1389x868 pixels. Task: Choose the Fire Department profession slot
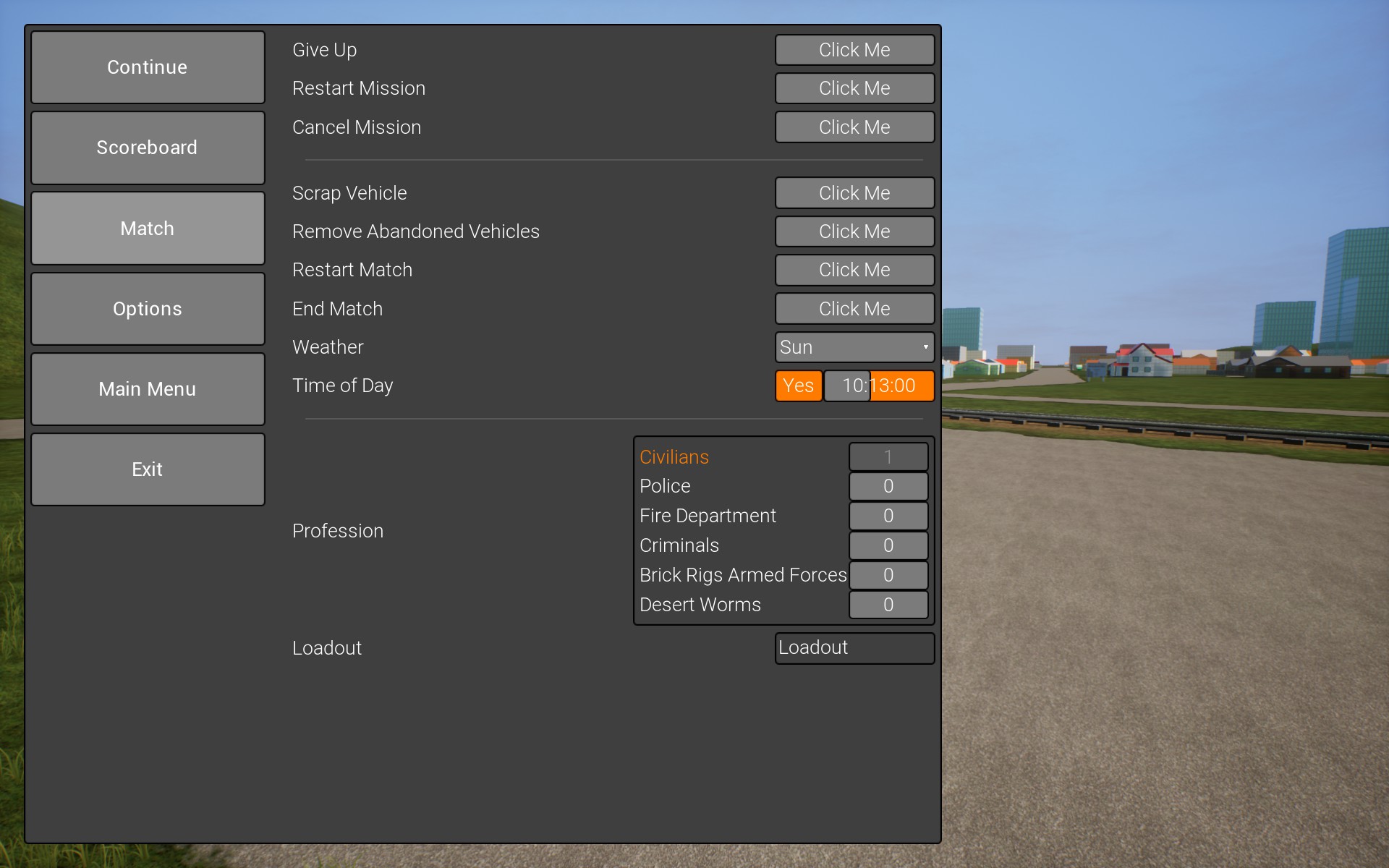click(888, 516)
